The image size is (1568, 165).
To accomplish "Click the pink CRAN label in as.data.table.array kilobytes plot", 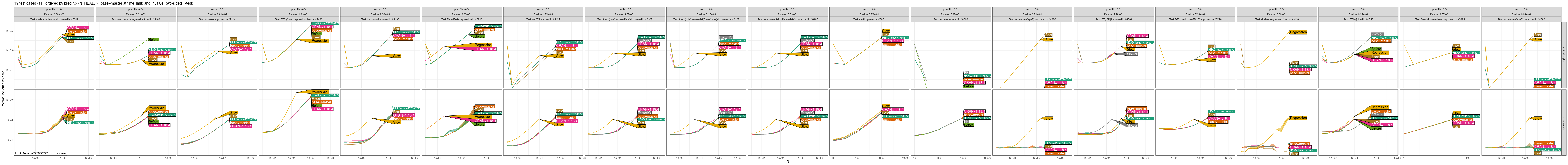I will coord(78,28).
